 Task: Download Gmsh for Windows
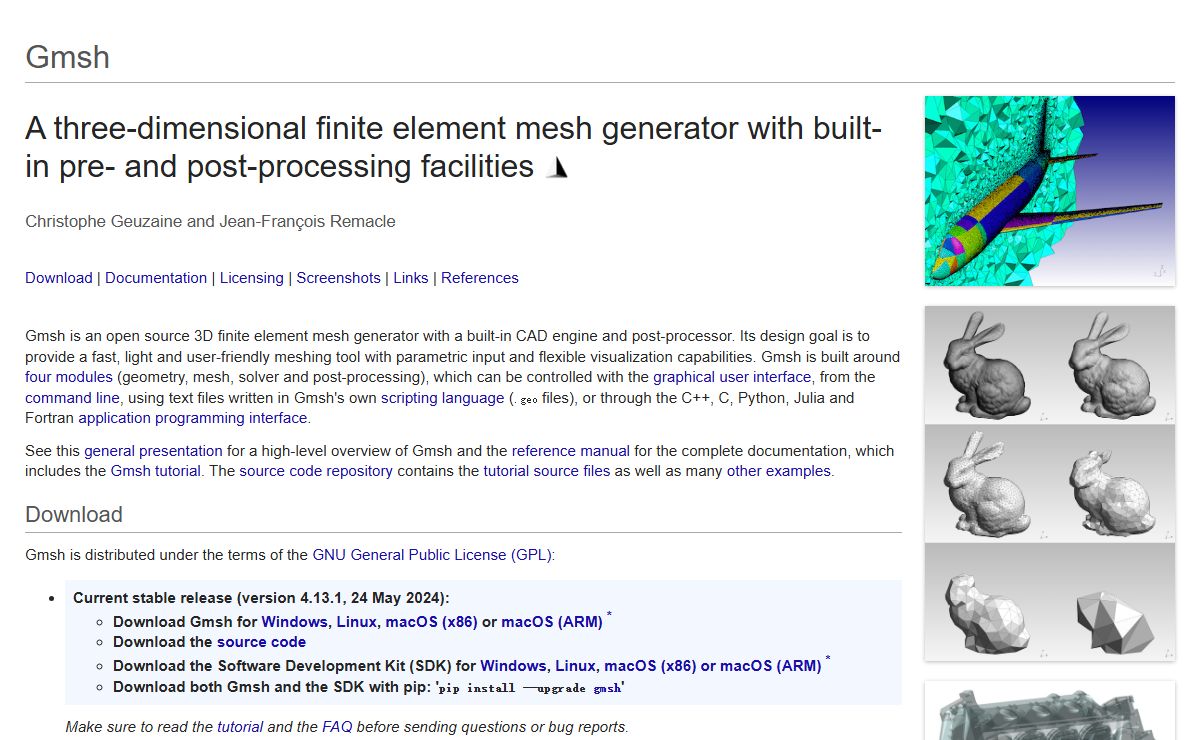coord(294,622)
